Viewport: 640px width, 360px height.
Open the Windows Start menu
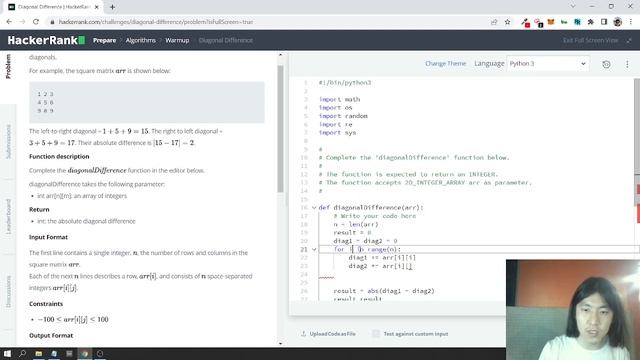tap(7, 353)
